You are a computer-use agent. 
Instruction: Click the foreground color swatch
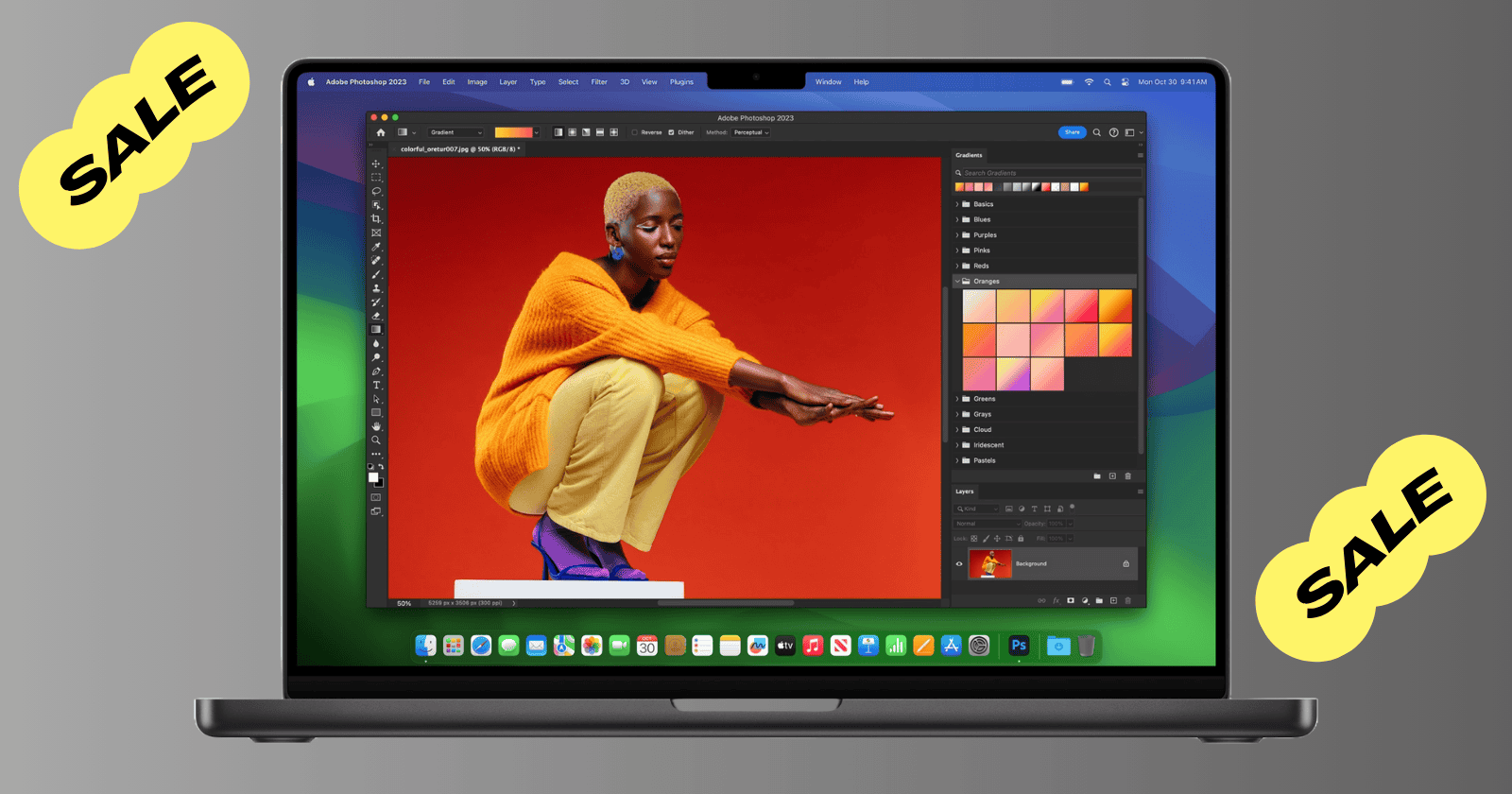tap(373, 477)
